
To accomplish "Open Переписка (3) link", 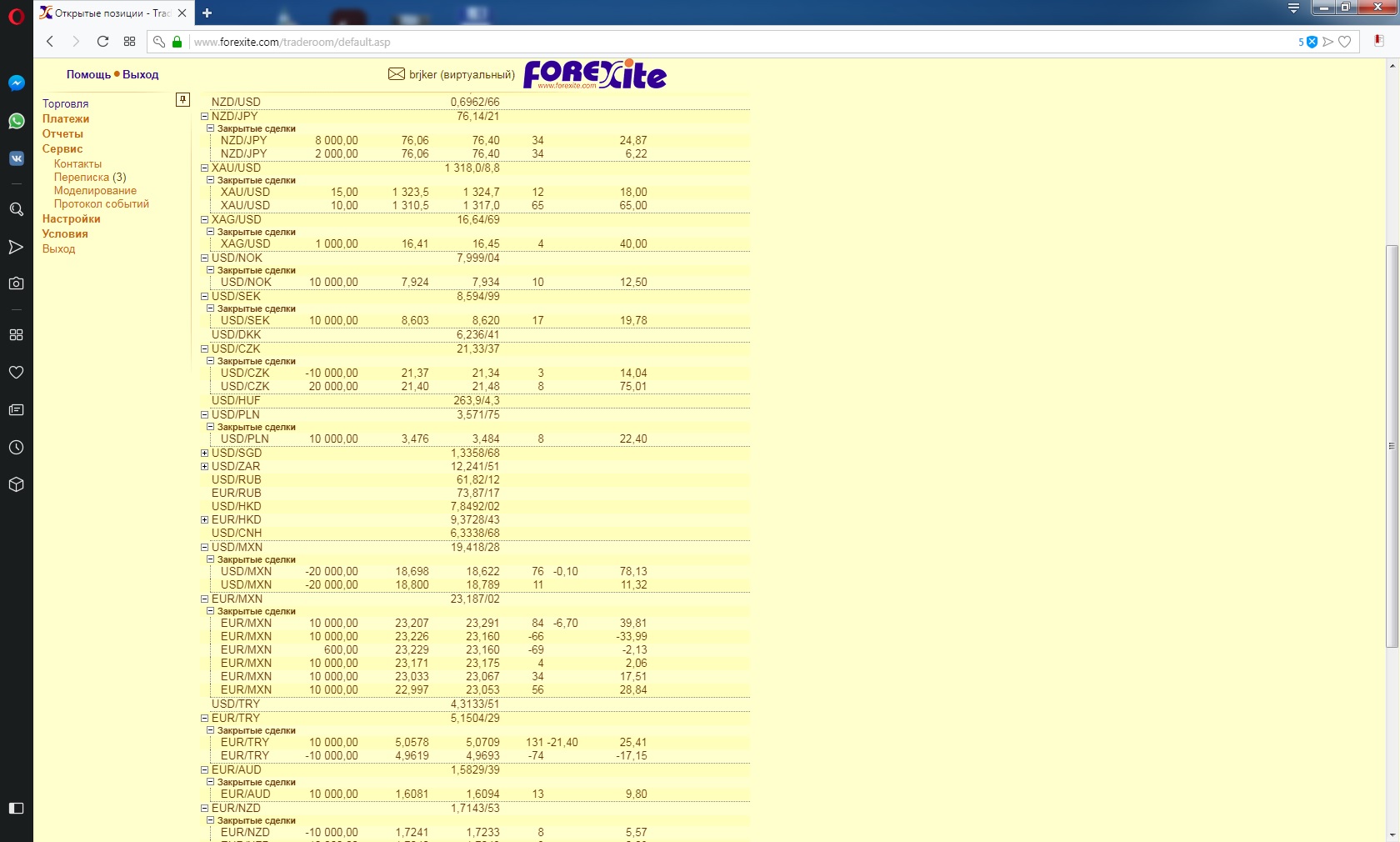I will [90, 177].
